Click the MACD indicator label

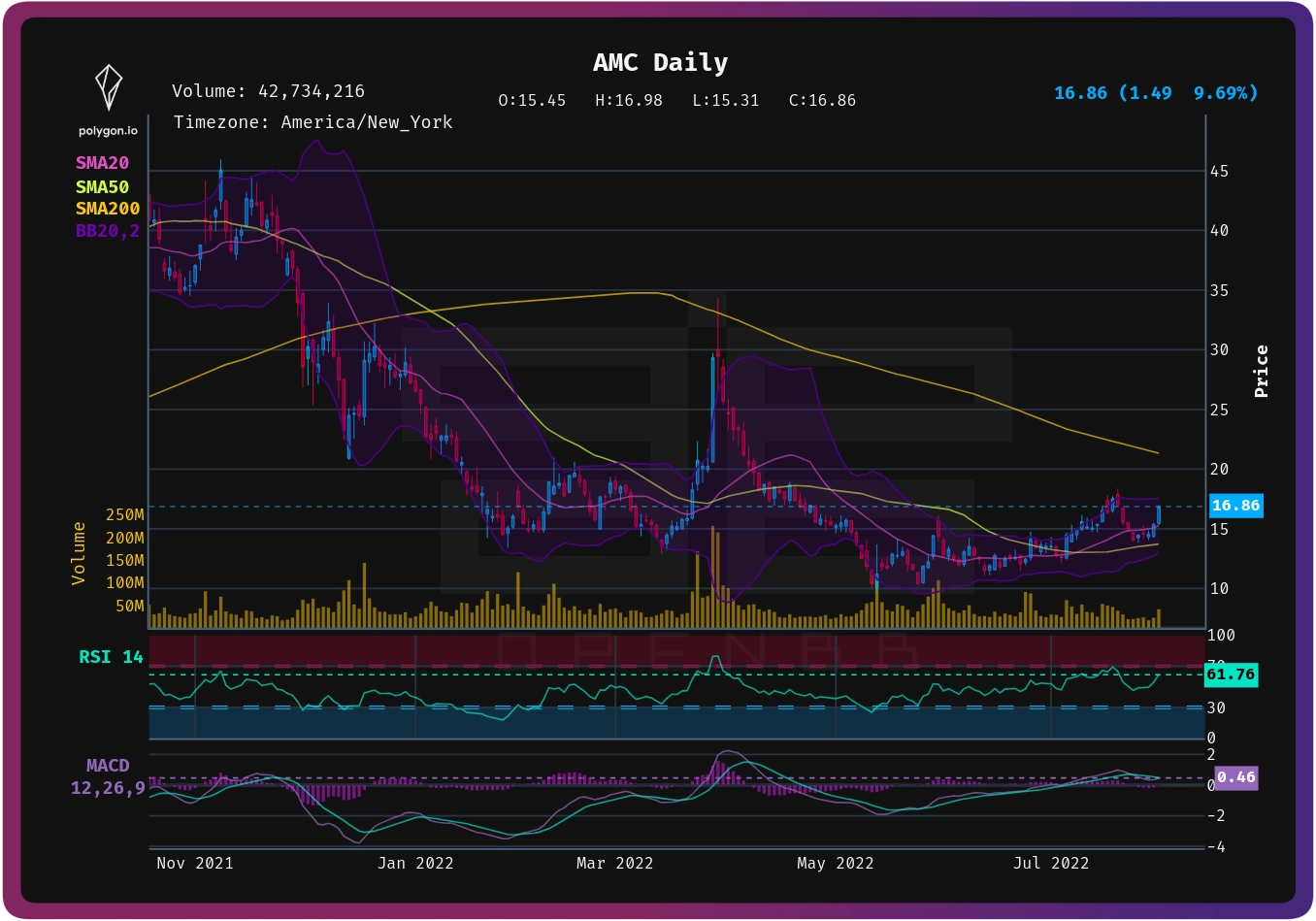point(108,766)
